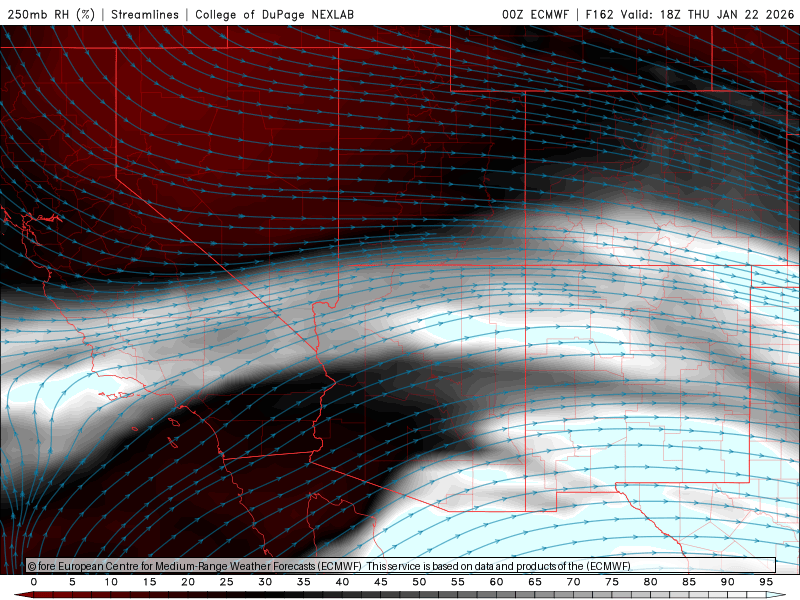Click the colorbar label '40'

point(342,582)
